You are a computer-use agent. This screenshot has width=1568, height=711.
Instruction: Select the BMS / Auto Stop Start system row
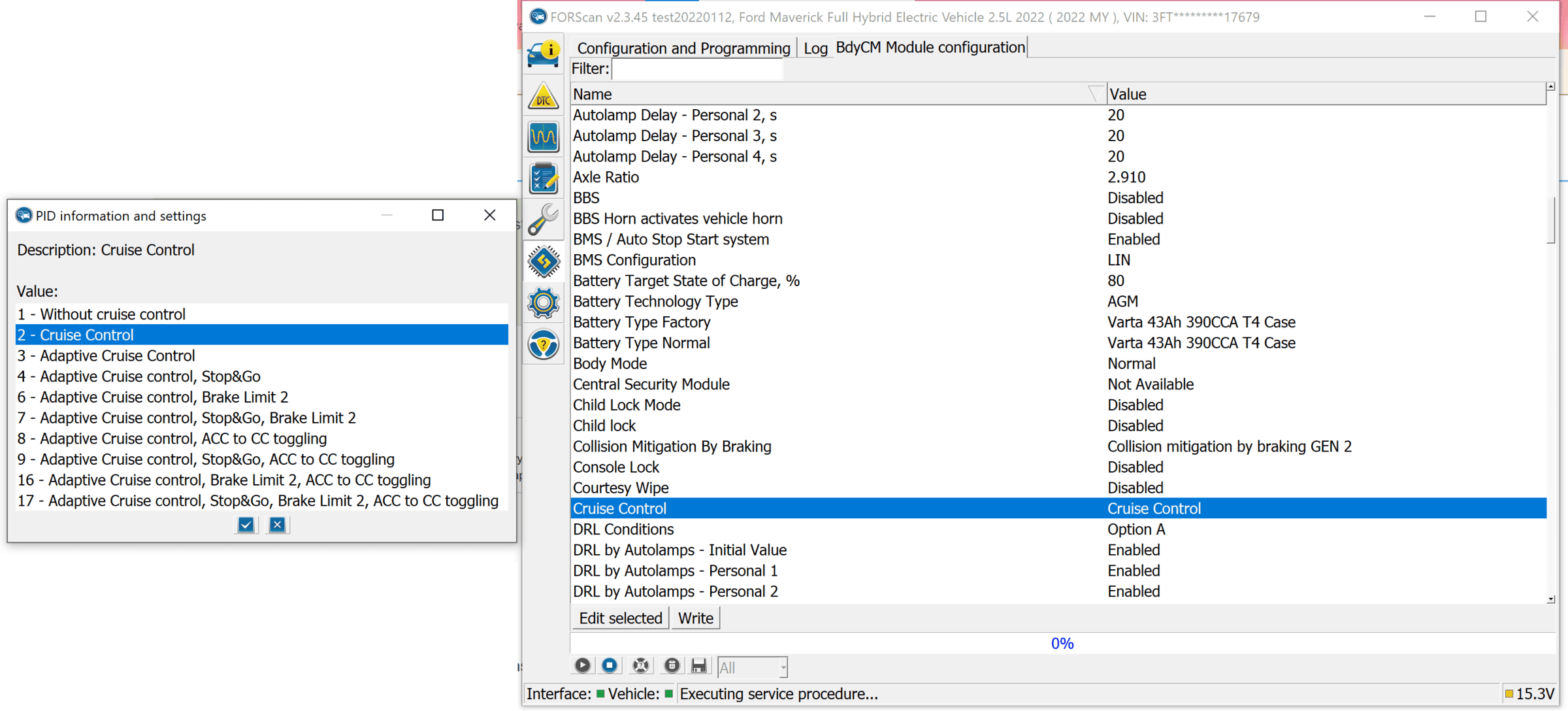point(1058,239)
